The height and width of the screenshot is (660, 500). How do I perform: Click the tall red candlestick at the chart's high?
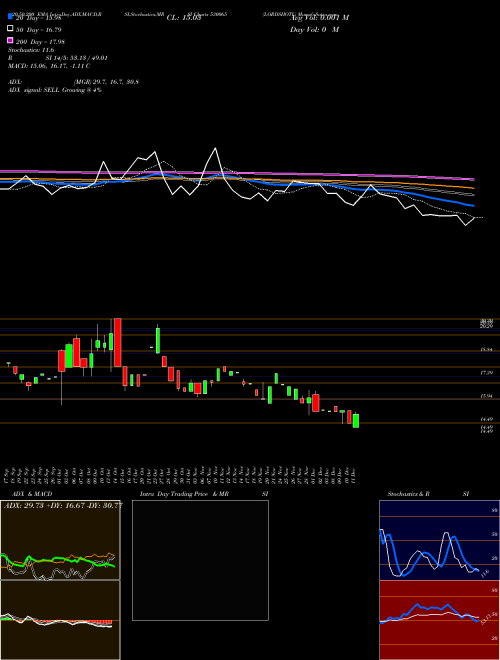pyautogui.click(x=118, y=342)
